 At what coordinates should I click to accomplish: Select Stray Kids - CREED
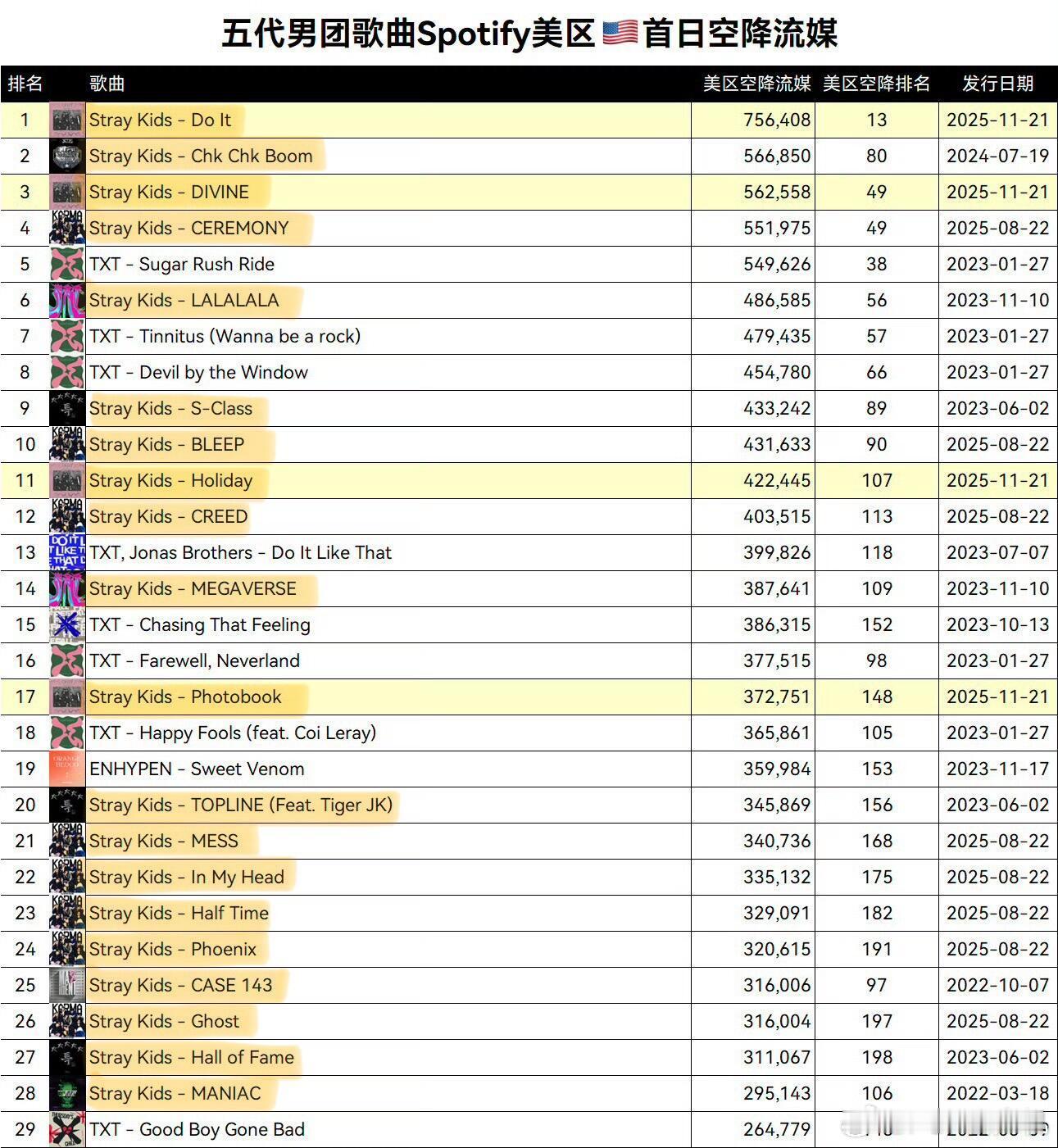pyautogui.click(x=168, y=516)
